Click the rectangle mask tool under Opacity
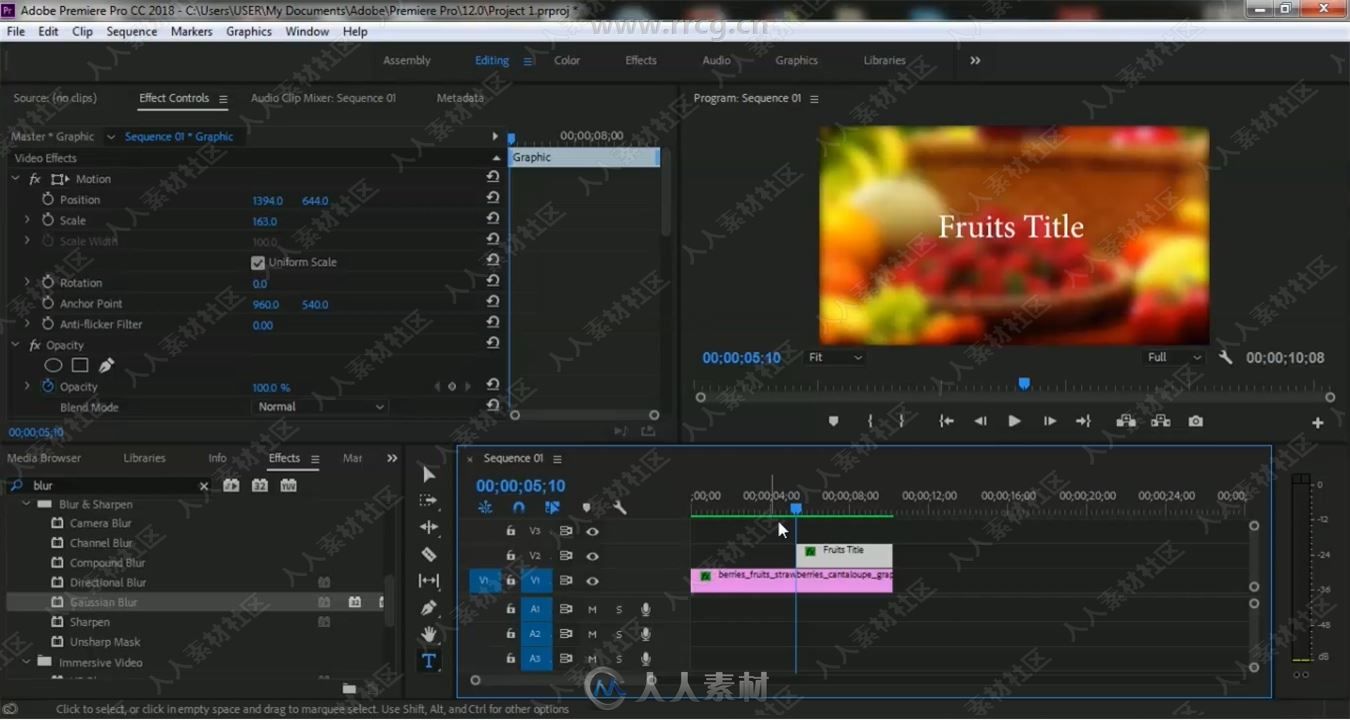This screenshot has height=720, width=1350. (80, 366)
